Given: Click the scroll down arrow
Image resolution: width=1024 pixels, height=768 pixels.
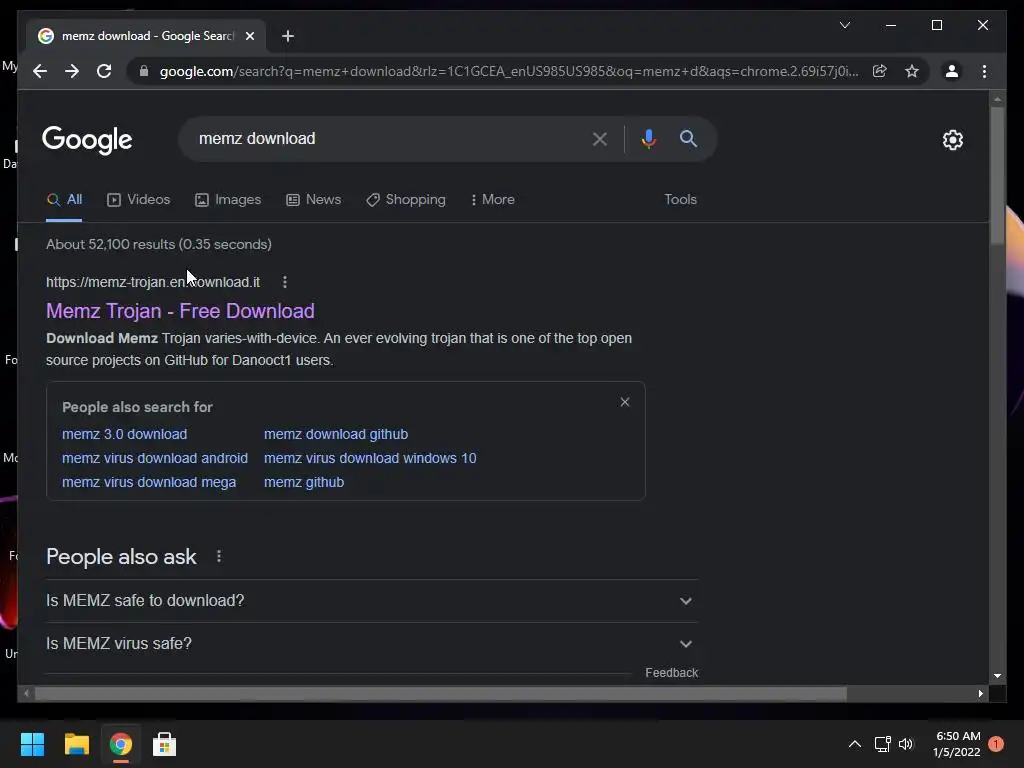Looking at the screenshot, I should tap(997, 676).
